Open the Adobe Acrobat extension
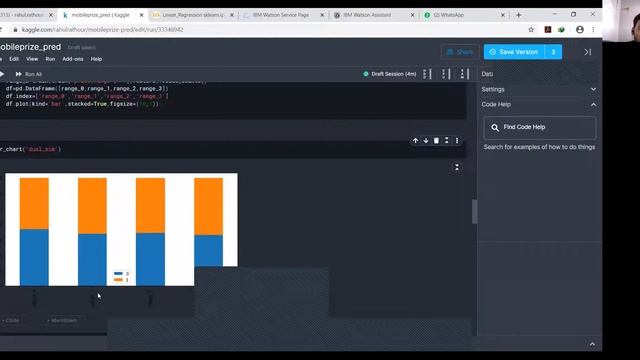The image size is (640, 360). click(548, 29)
